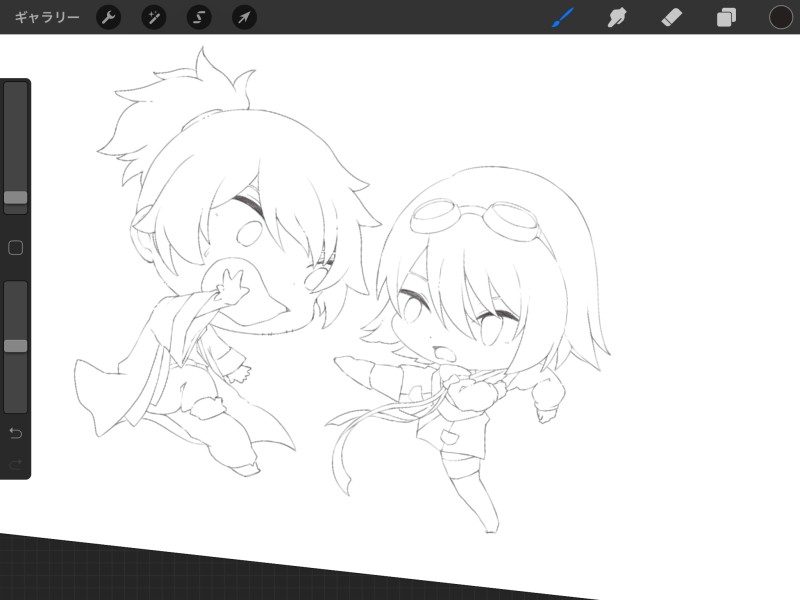Undo the last stroke
This screenshot has height=600, width=800.
point(16,433)
